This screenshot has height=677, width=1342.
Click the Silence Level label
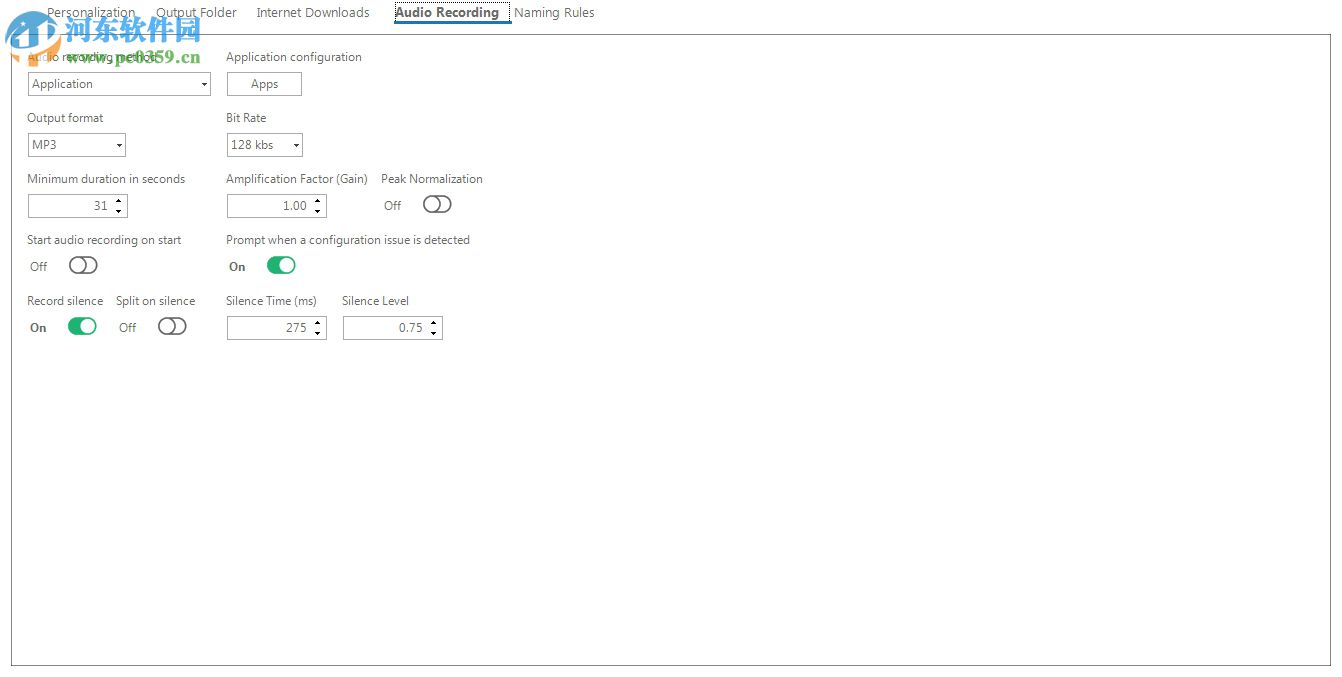coord(375,301)
